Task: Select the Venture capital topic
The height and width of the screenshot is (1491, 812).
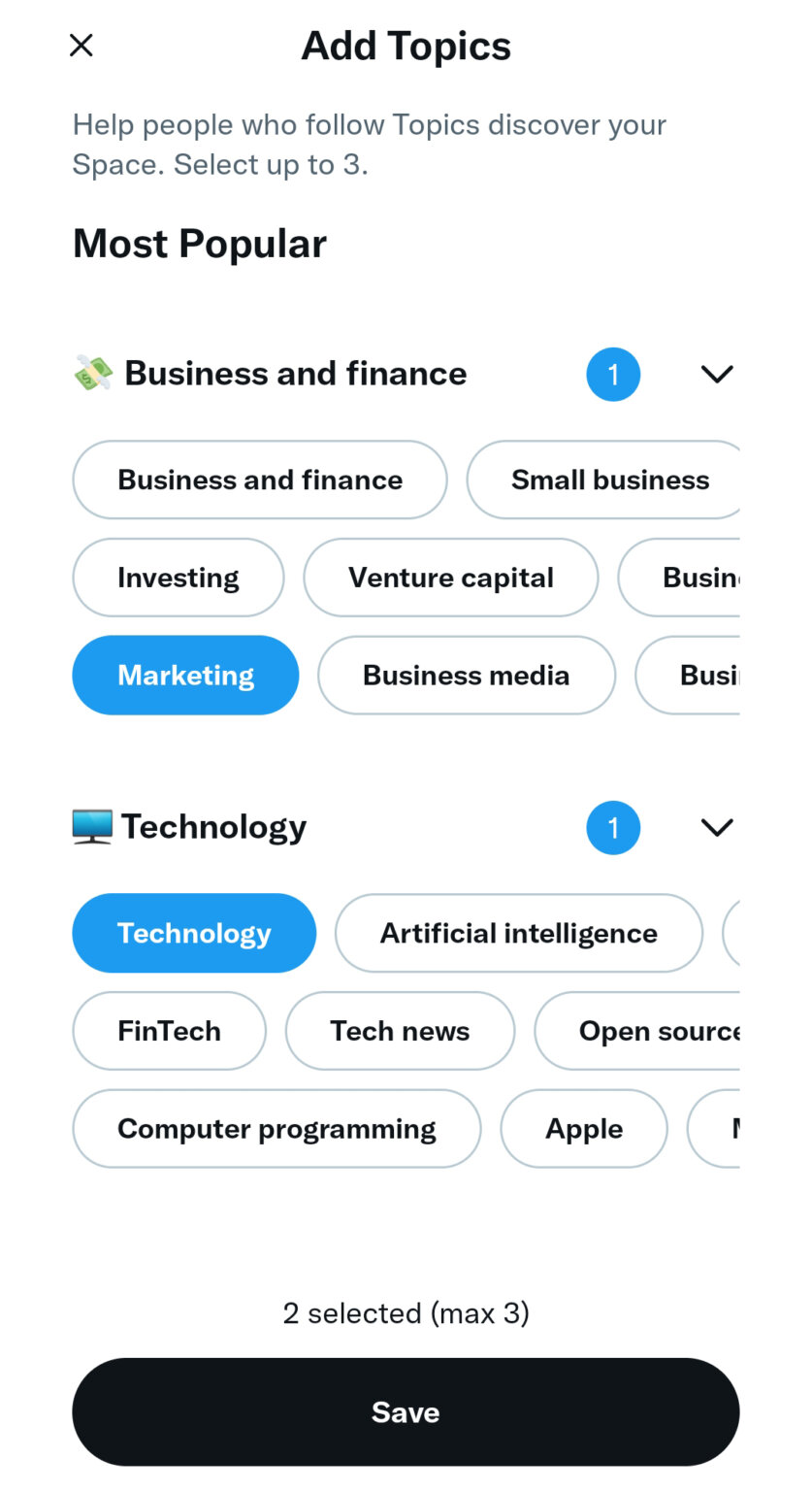Action: click(450, 577)
